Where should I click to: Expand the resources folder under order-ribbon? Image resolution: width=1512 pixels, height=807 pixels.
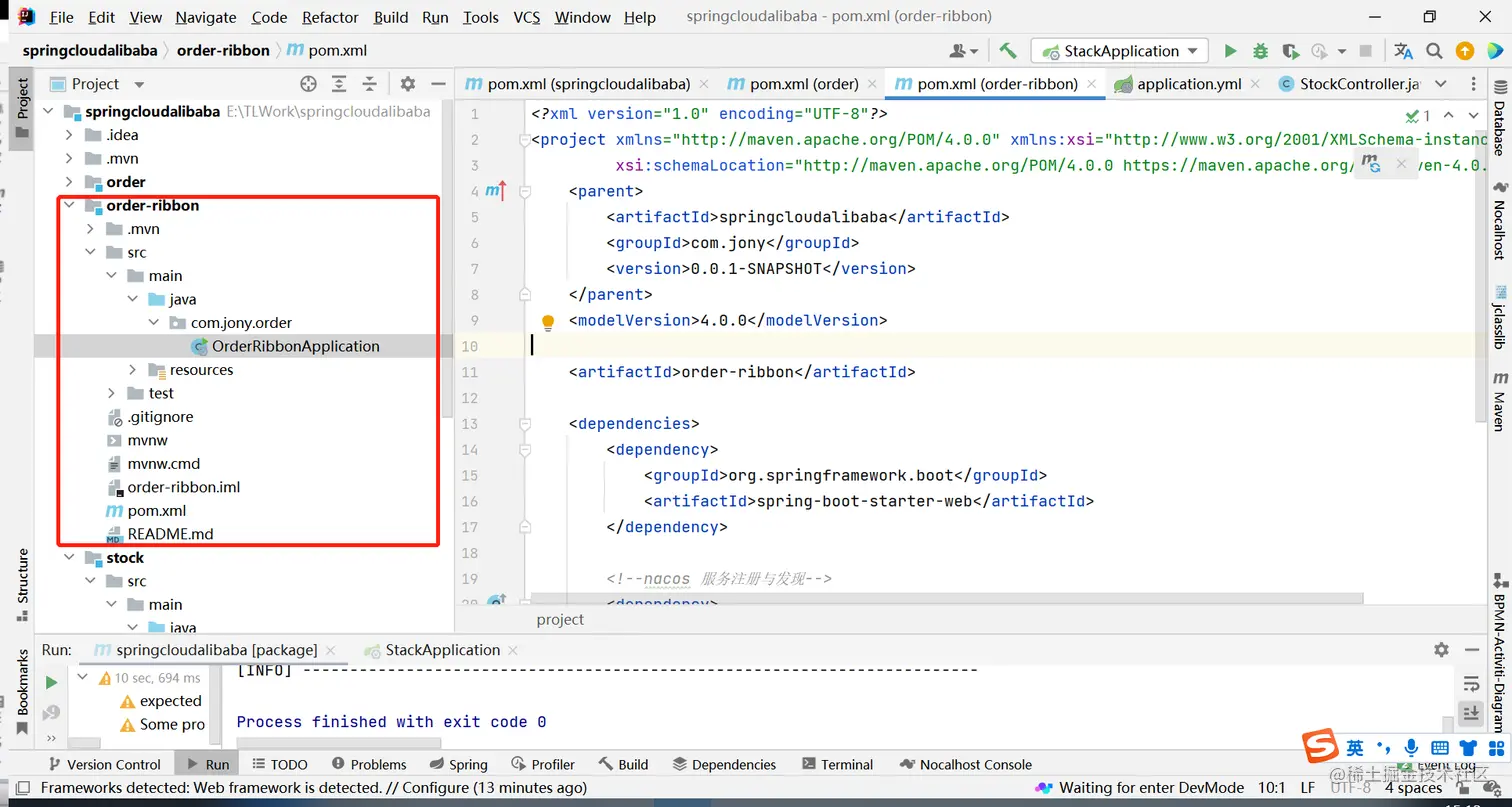tap(132, 370)
